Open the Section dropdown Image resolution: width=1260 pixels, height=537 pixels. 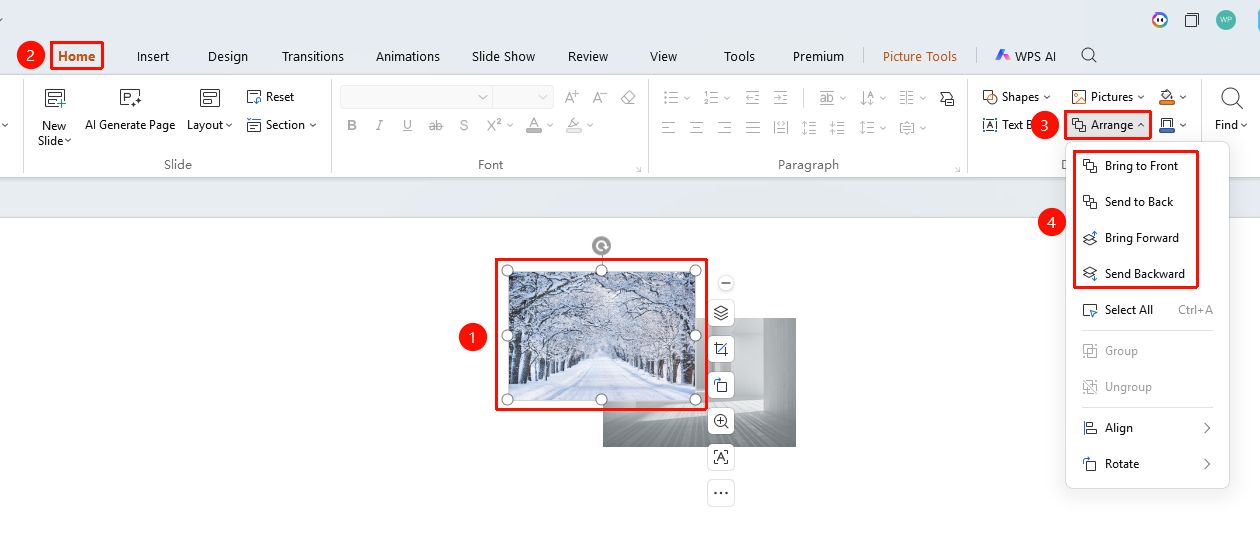coord(281,125)
